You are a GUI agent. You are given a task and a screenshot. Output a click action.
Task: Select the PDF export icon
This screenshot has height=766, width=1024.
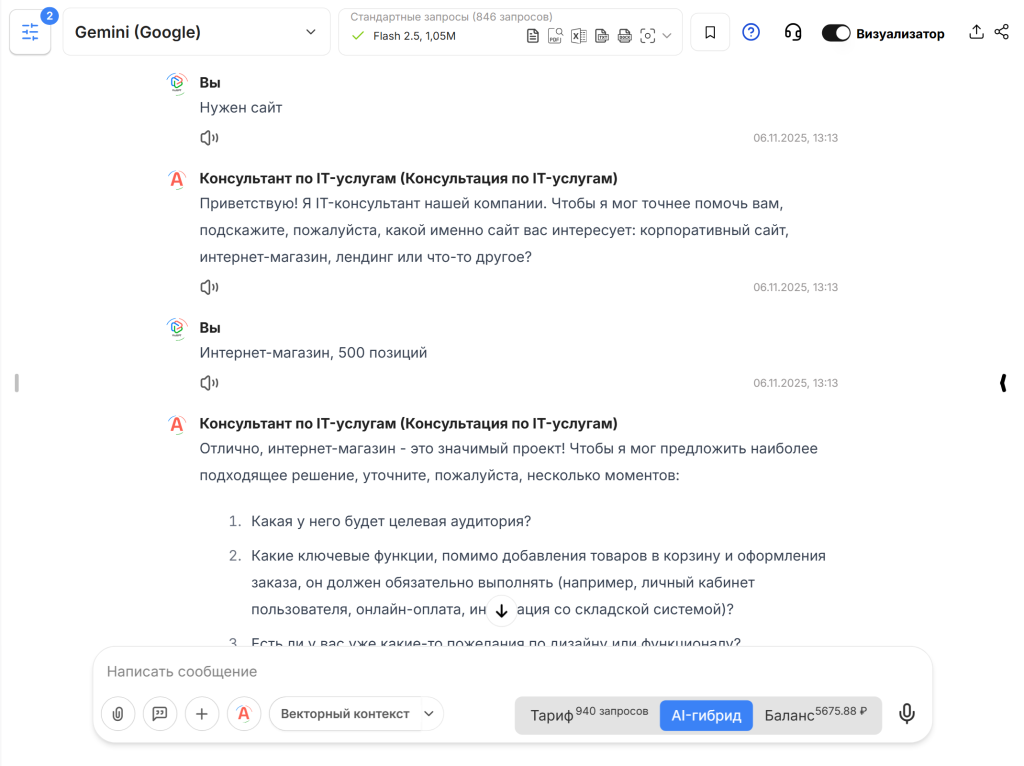tap(555, 35)
